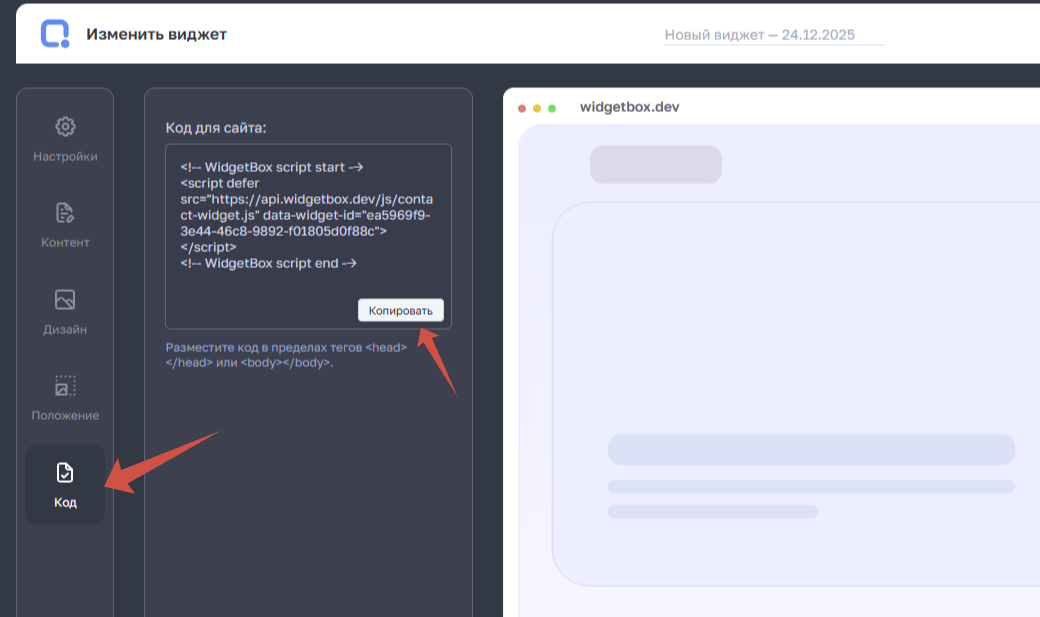
Task: Click the Изменить виджет page title
Action: click(156, 34)
